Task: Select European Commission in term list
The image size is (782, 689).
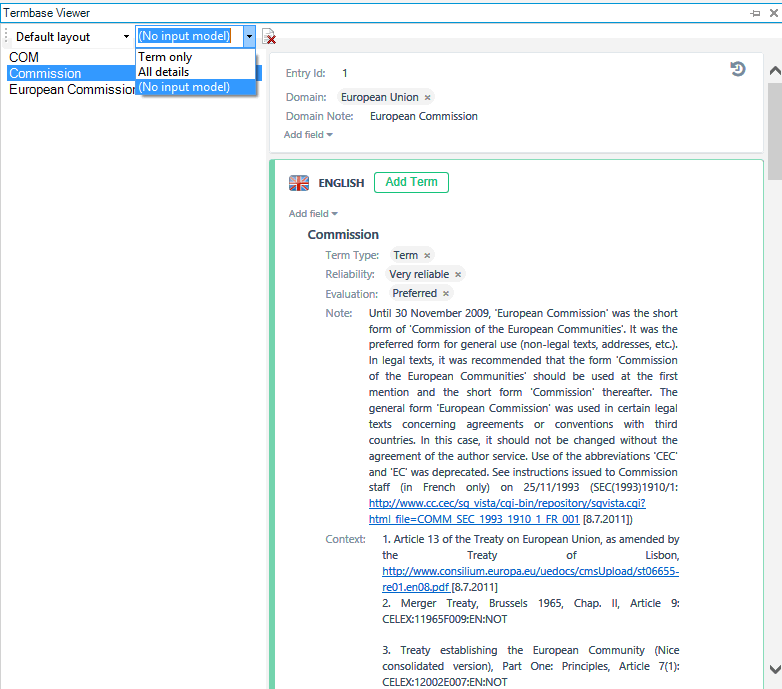Action: click(x=72, y=89)
